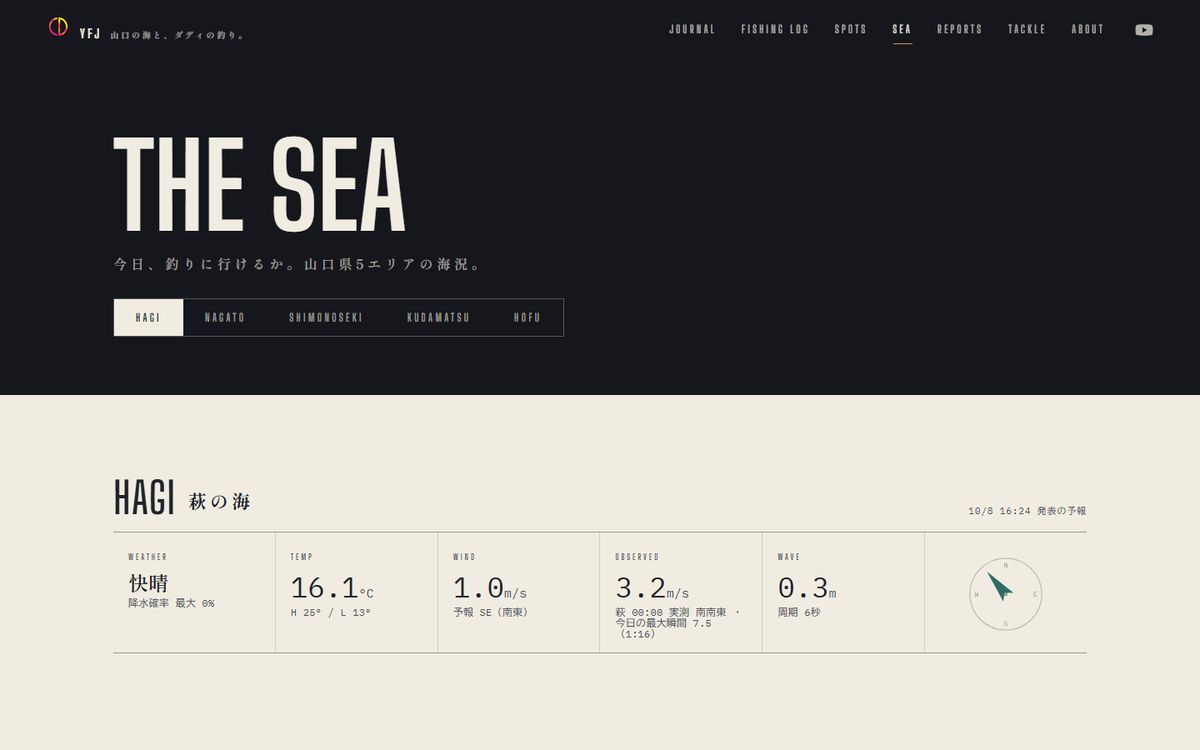Select the SEA navigation item
The height and width of the screenshot is (750, 1200).
click(x=902, y=30)
